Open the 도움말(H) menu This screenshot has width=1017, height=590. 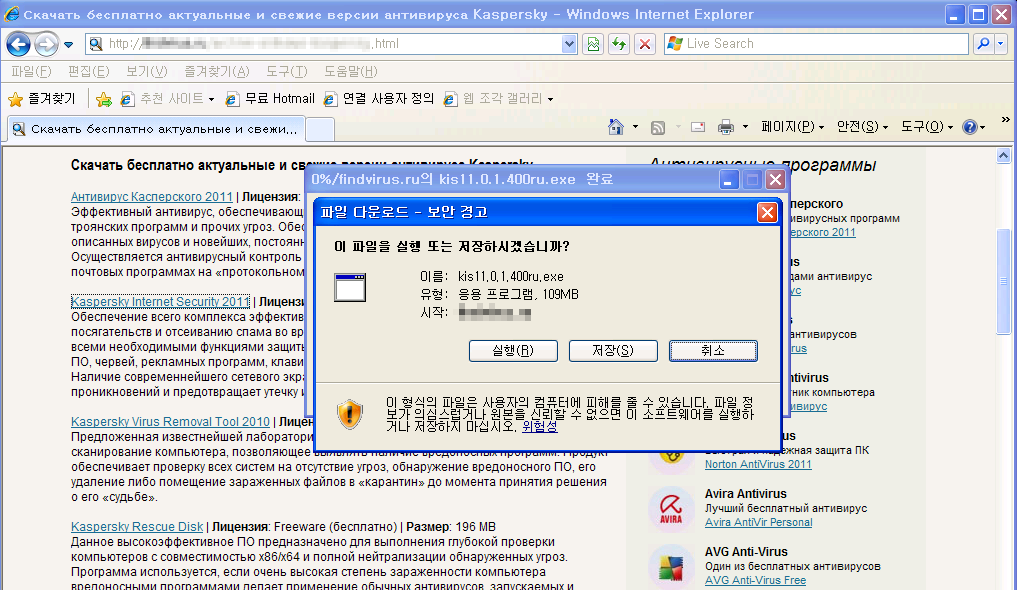click(350, 71)
